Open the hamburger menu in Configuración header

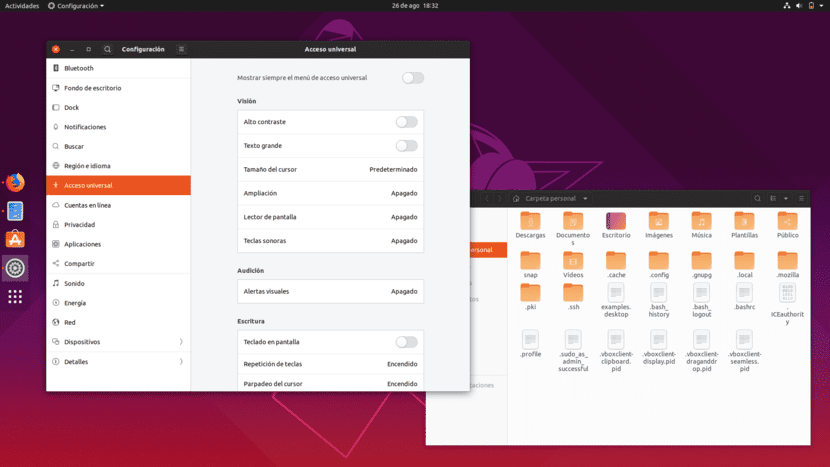point(181,49)
